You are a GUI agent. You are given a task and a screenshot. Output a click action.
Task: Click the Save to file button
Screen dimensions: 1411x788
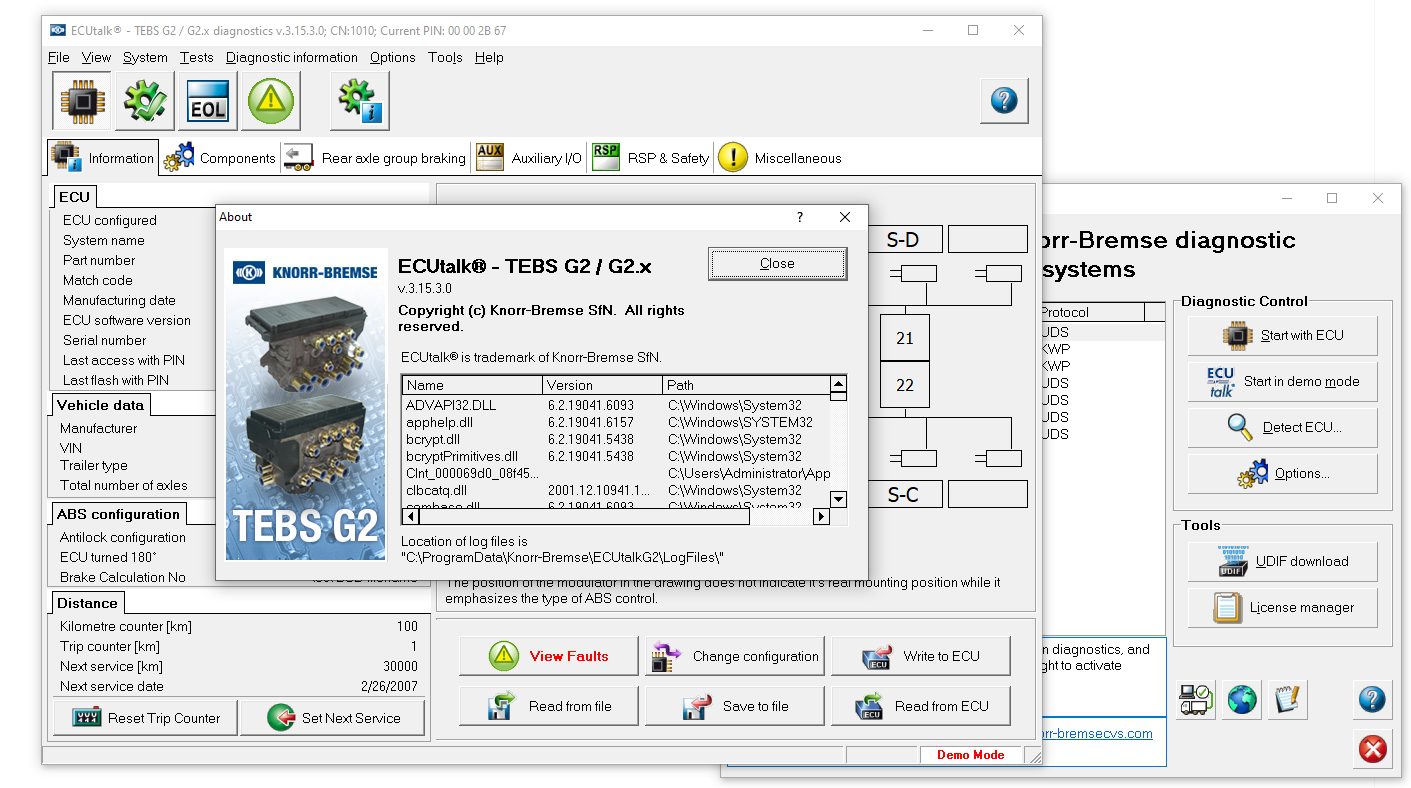(735, 706)
